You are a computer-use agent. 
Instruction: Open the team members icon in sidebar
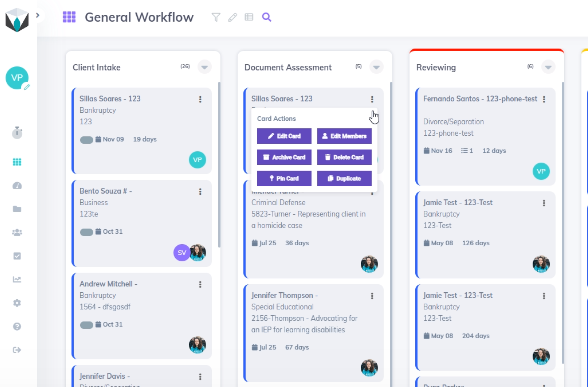click(17, 232)
